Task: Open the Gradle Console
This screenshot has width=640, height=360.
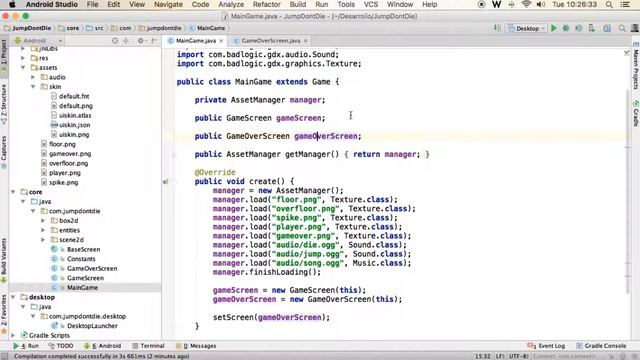Action: point(601,346)
